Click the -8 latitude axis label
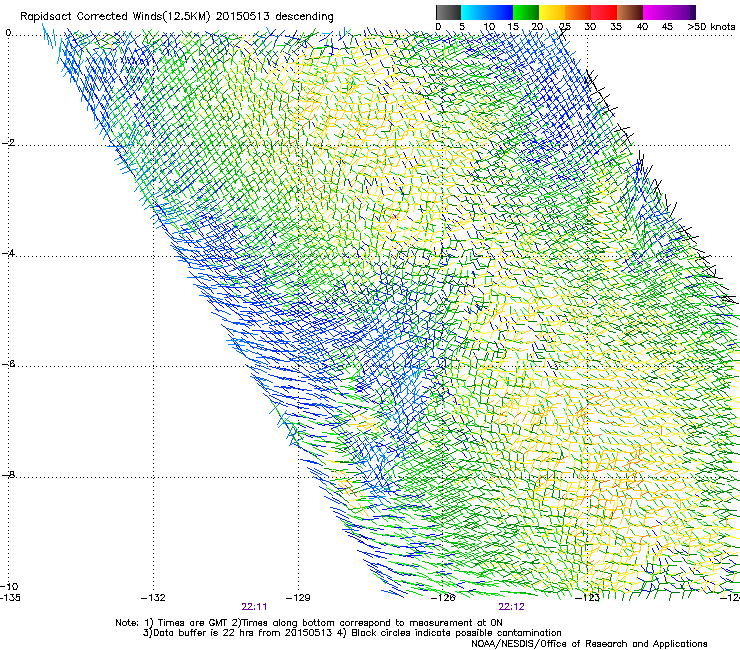The width and height of the screenshot is (740, 650). pos(8,474)
